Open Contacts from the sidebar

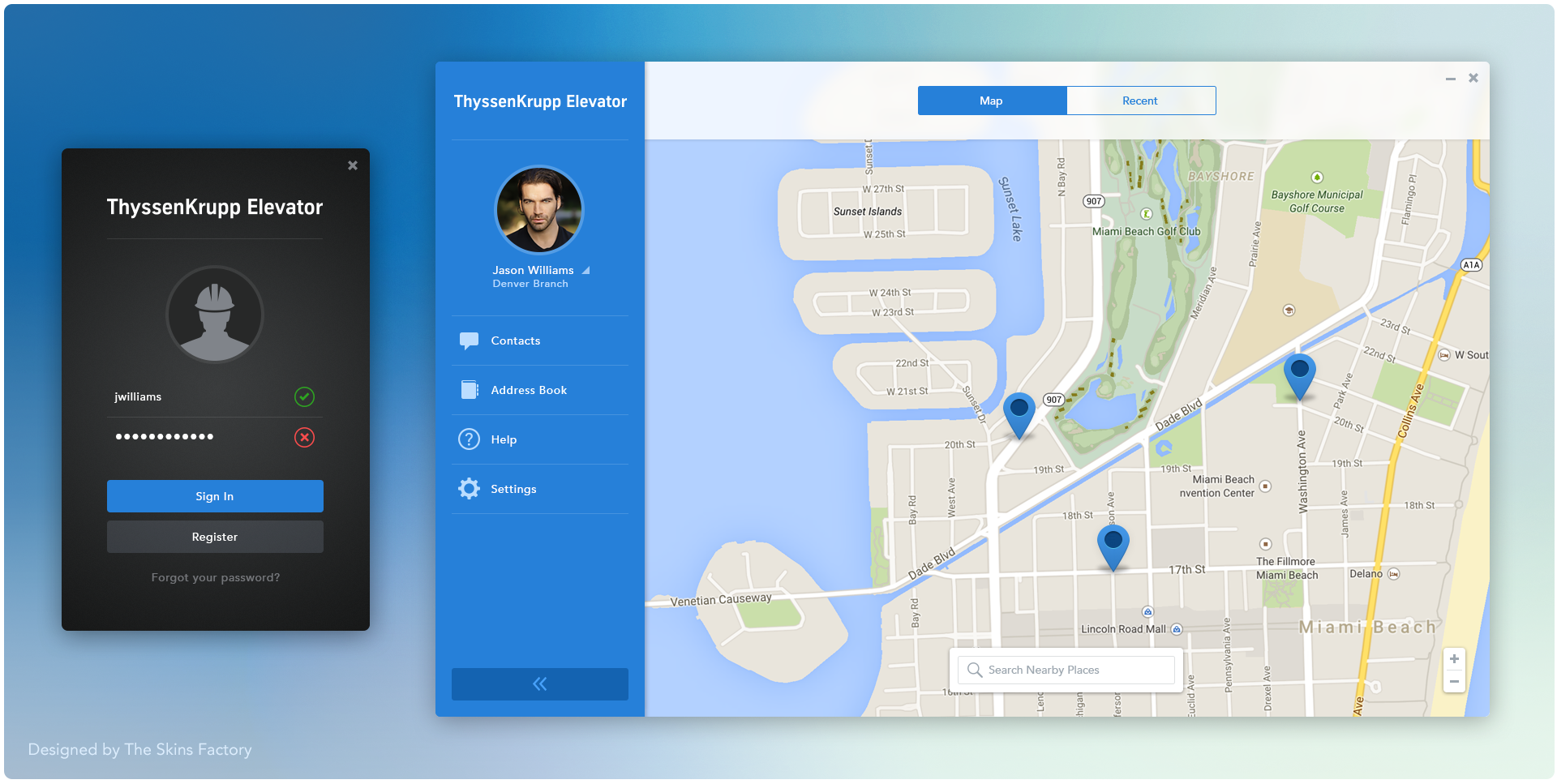pos(540,341)
